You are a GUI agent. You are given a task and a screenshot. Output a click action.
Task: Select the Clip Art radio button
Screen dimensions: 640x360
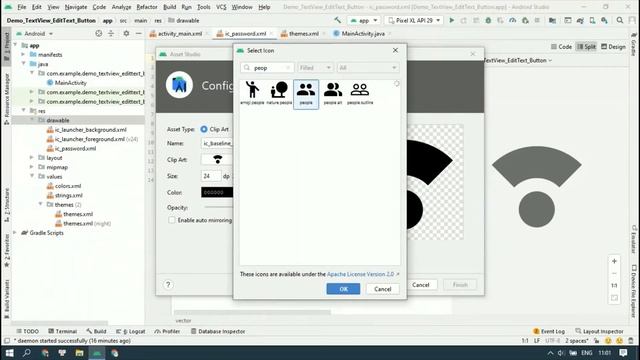click(204, 129)
